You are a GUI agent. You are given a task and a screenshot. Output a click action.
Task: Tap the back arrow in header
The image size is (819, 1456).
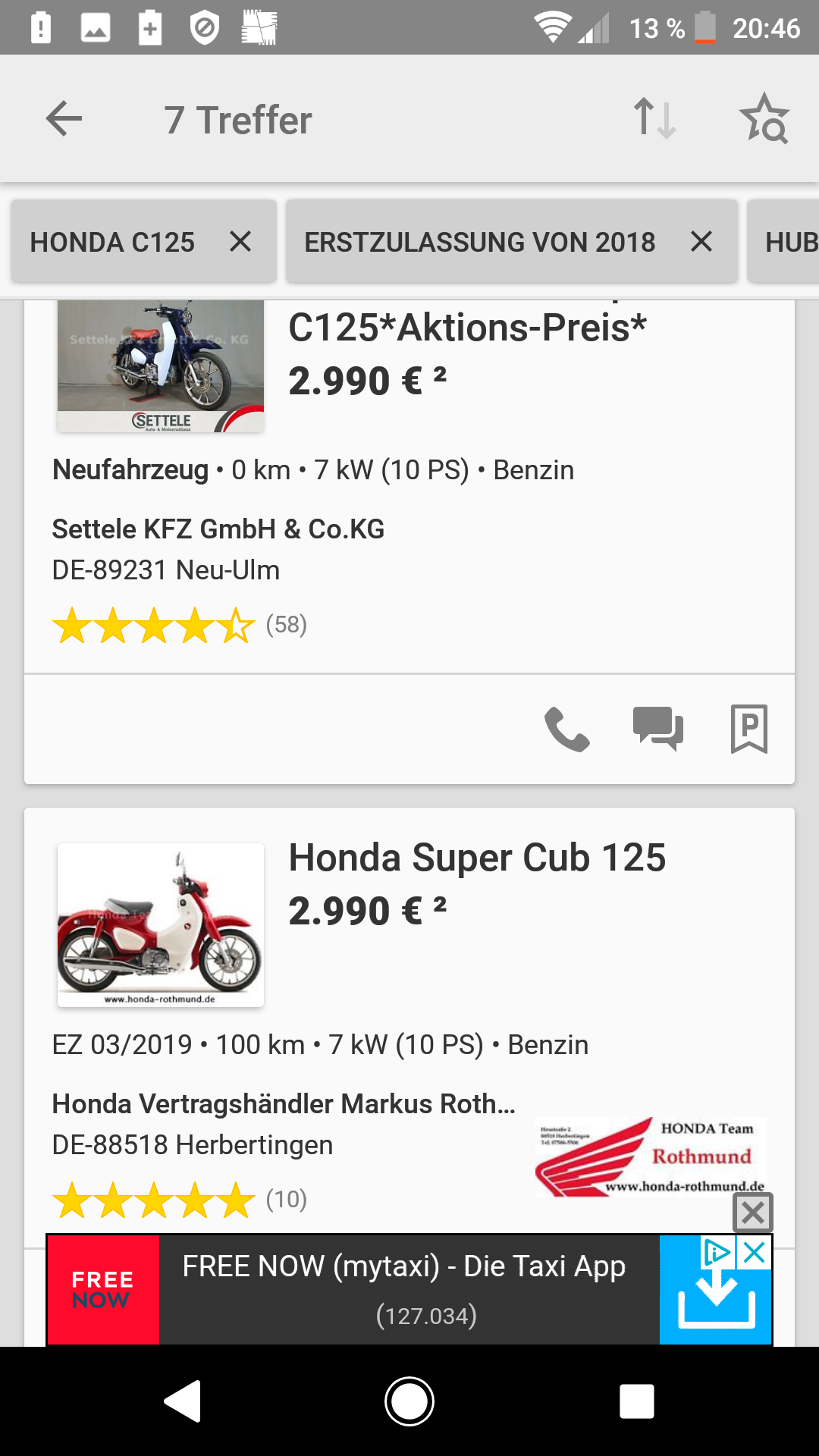tap(64, 119)
